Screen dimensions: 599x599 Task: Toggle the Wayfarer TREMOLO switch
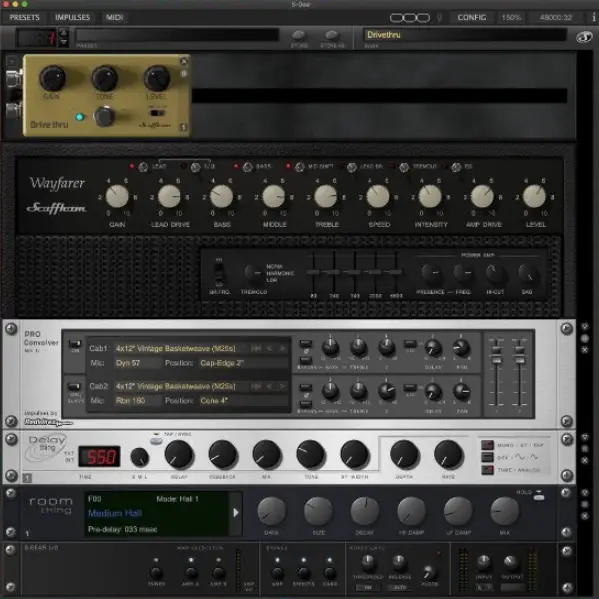click(404, 167)
